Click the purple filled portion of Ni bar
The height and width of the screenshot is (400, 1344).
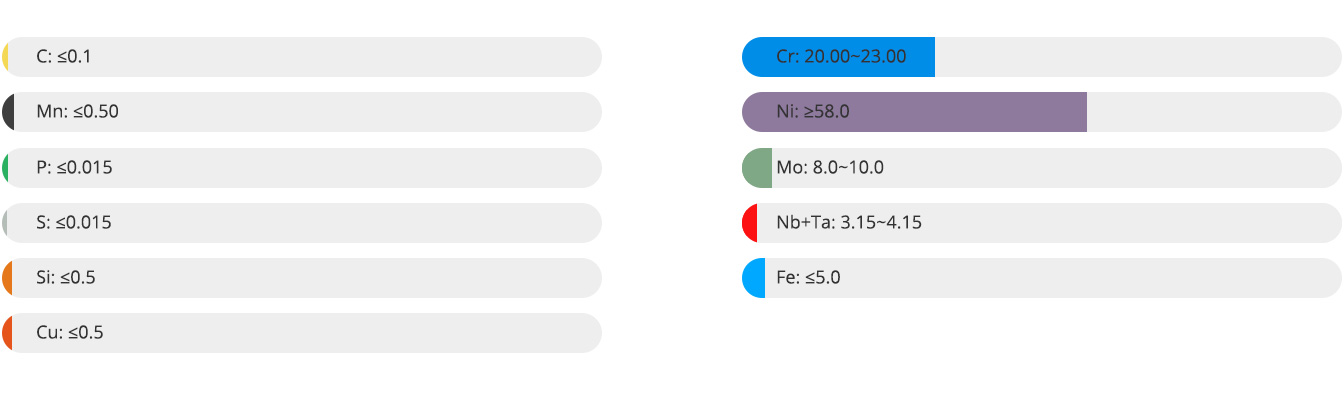click(914, 112)
